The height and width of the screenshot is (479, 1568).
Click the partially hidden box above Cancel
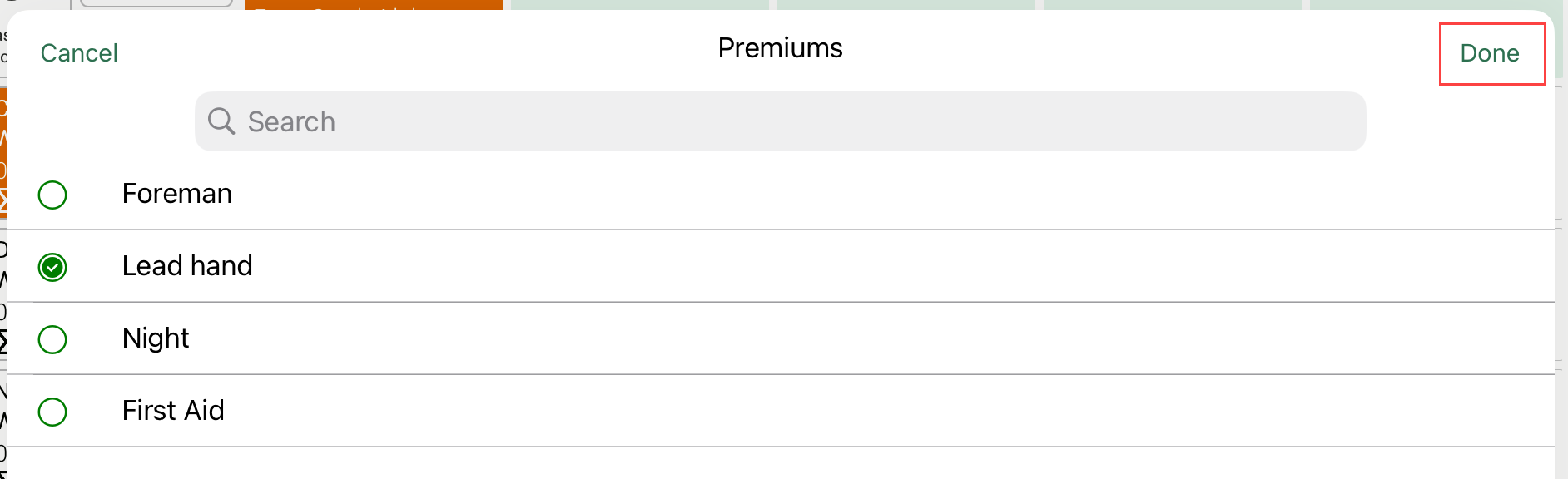point(156,3)
